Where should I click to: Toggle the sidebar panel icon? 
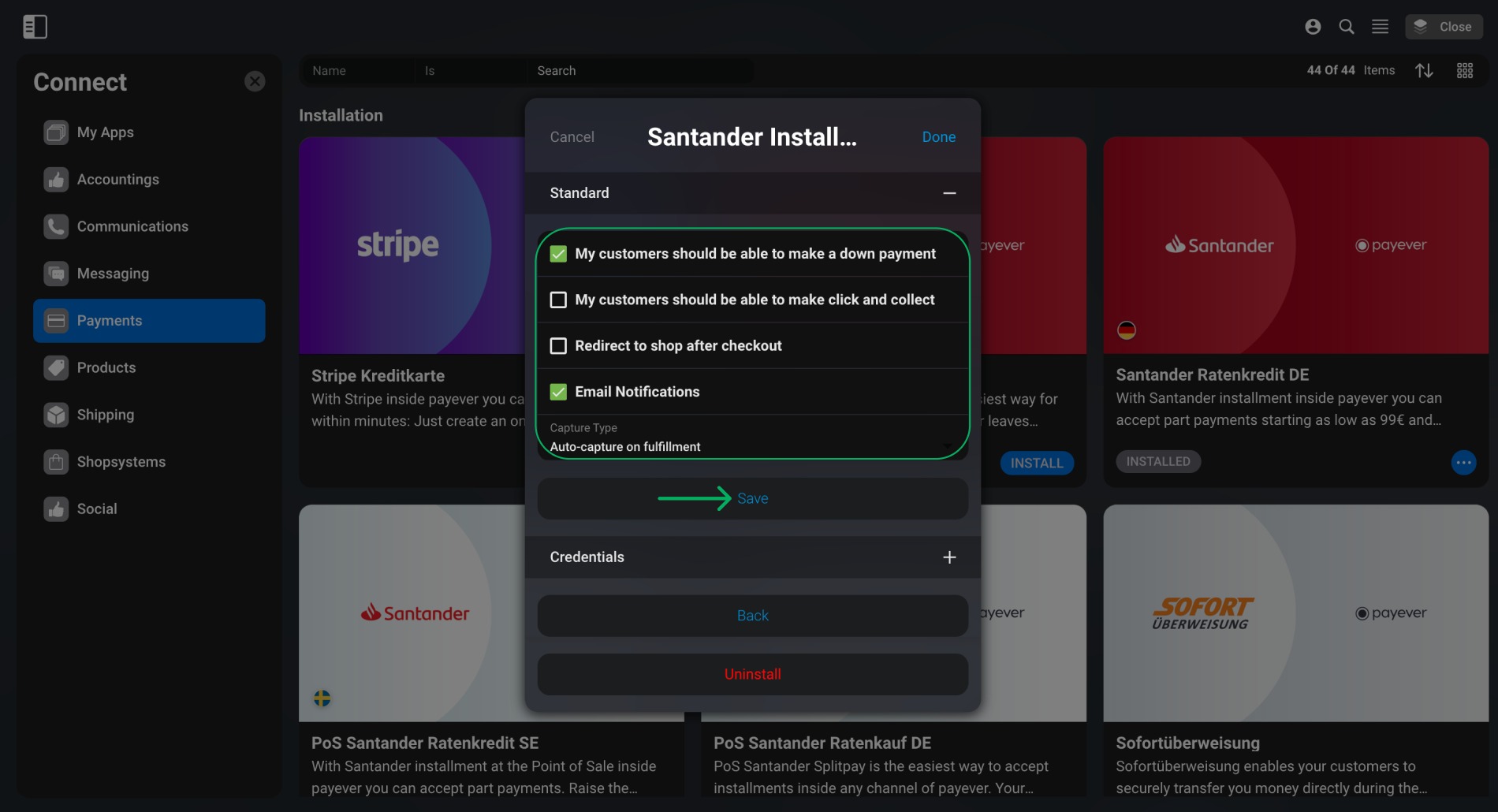[x=35, y=27]
